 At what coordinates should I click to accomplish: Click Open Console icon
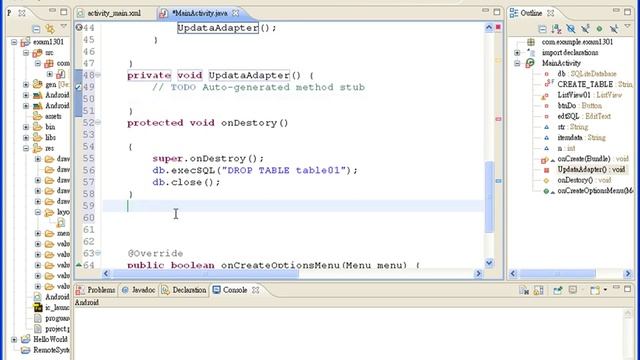(595, 290)
